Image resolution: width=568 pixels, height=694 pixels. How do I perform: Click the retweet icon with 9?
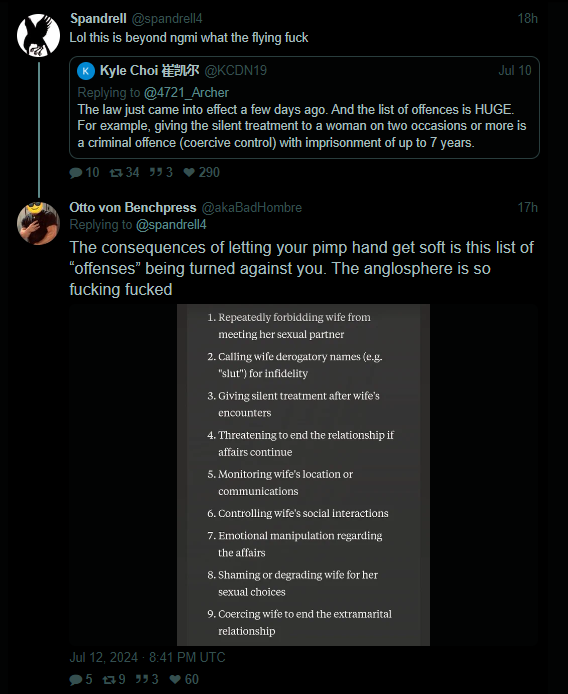pos(109,679)
